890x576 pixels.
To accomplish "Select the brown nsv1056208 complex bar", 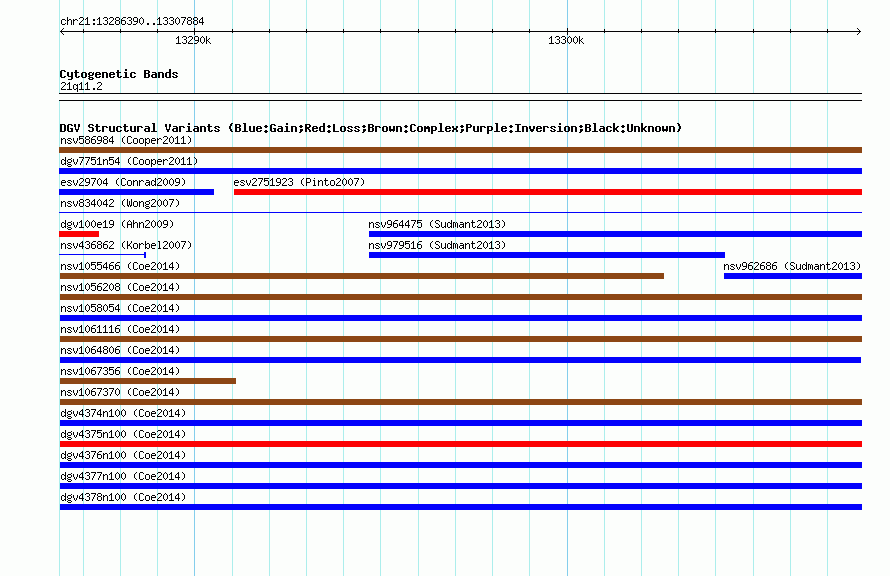I will pos(460,297).
